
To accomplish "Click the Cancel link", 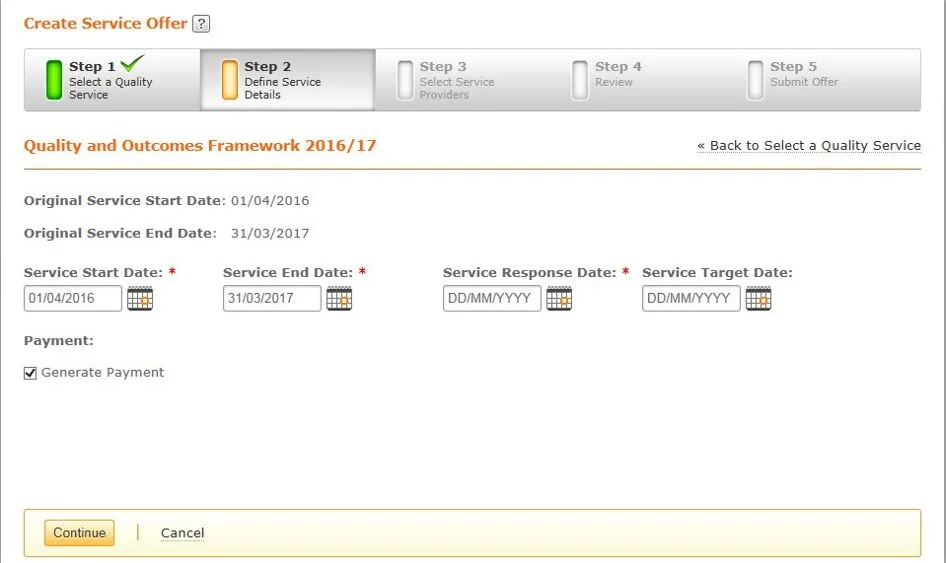I will point(182,533).
